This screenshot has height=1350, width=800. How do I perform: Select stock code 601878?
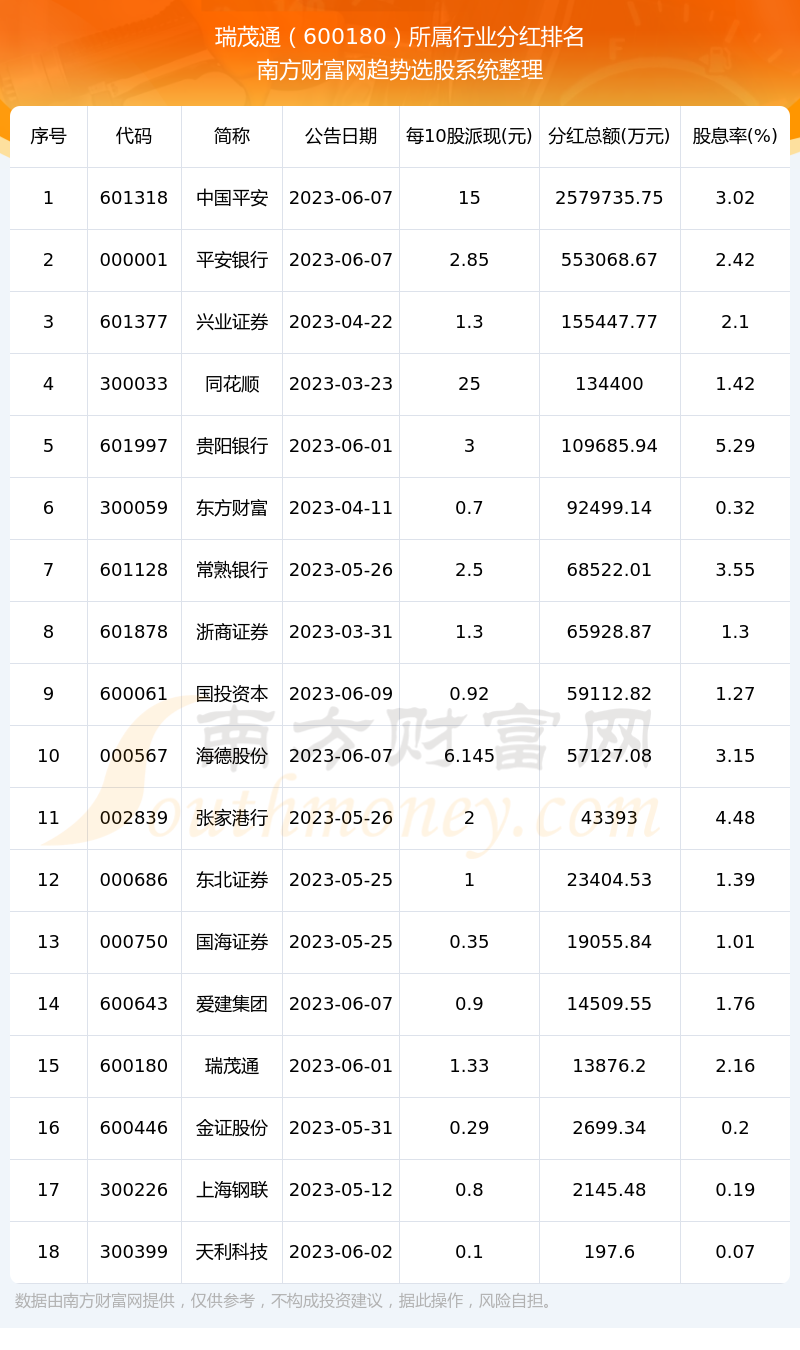pos(134,632)
